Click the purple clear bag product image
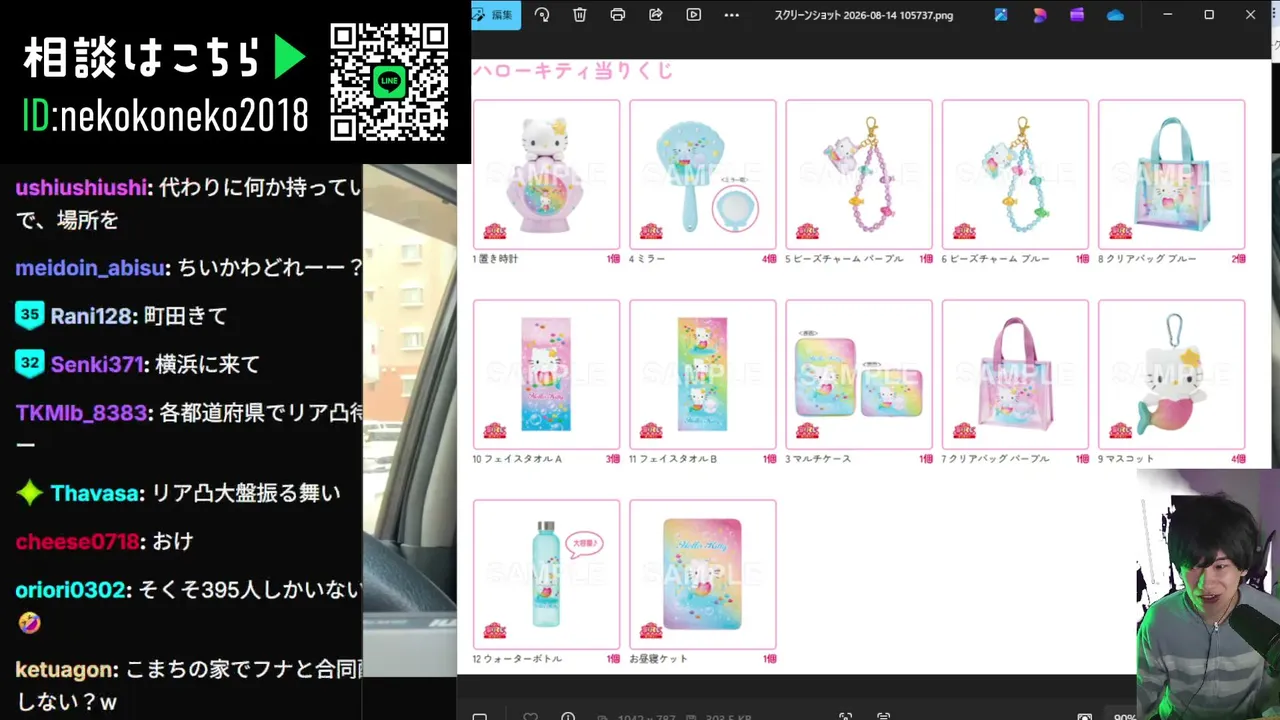 [x=1015, y=374]
